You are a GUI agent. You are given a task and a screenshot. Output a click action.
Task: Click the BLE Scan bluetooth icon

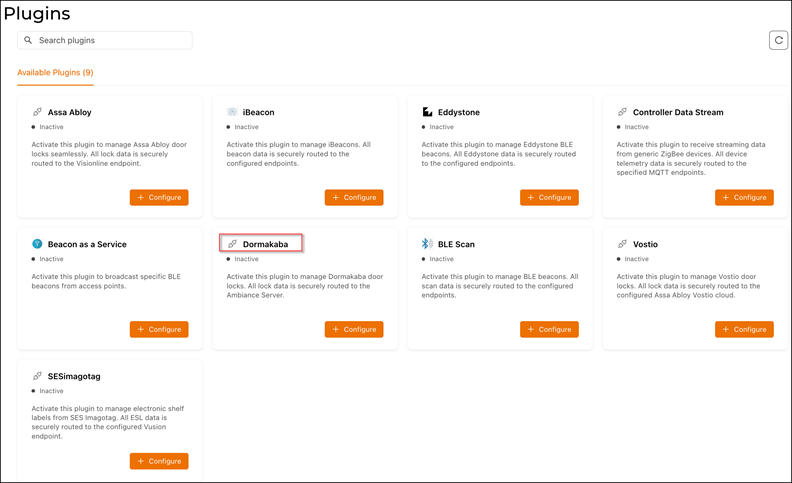[427, 244]
